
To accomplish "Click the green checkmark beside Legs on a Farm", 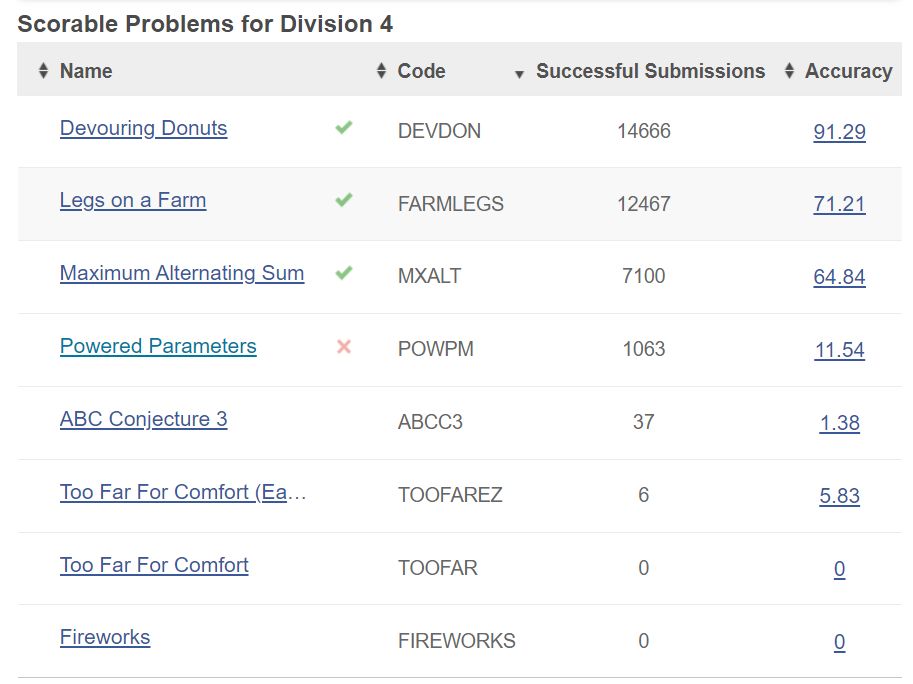I will tap(344, 200).
